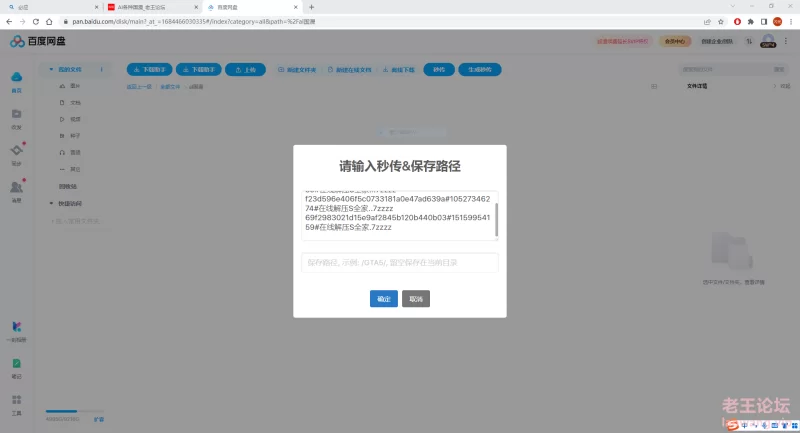800x433 pixels.
Task: Open the user avatar menu
Action: click(x=768, y=41)
